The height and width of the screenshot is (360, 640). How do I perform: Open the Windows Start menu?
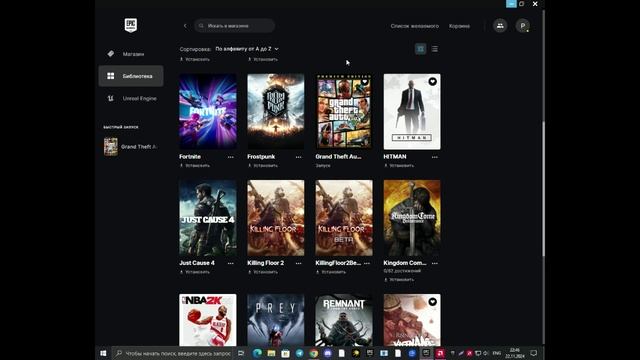pyautogui.click(x=103, y=353)
